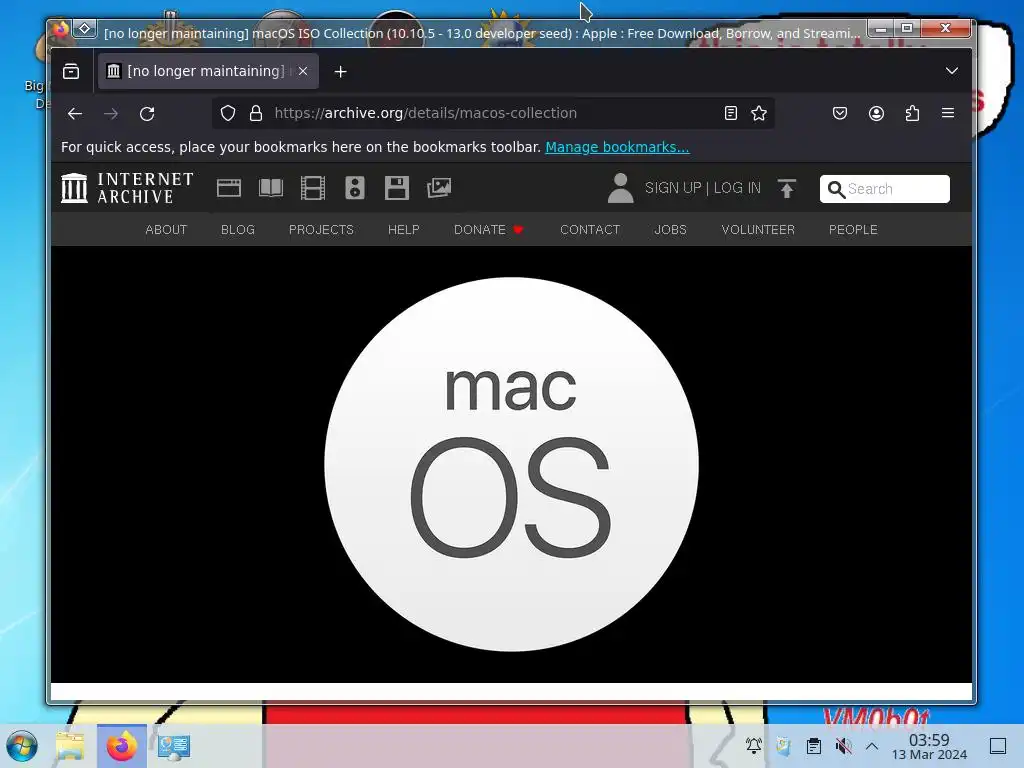Expand the list all tabs chevron

tap(952, 71)
